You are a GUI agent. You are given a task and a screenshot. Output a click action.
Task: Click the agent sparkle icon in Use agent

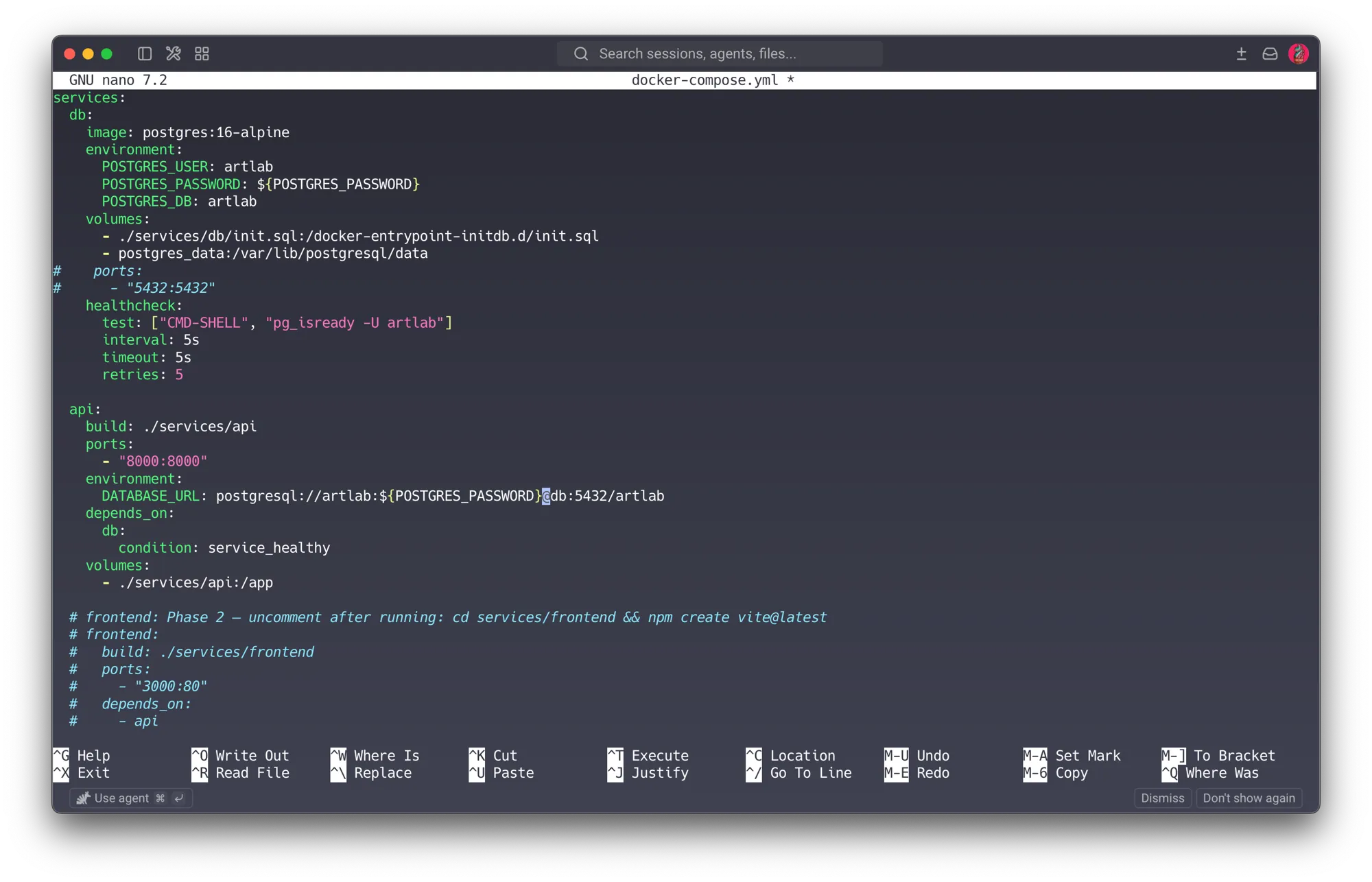83,798
